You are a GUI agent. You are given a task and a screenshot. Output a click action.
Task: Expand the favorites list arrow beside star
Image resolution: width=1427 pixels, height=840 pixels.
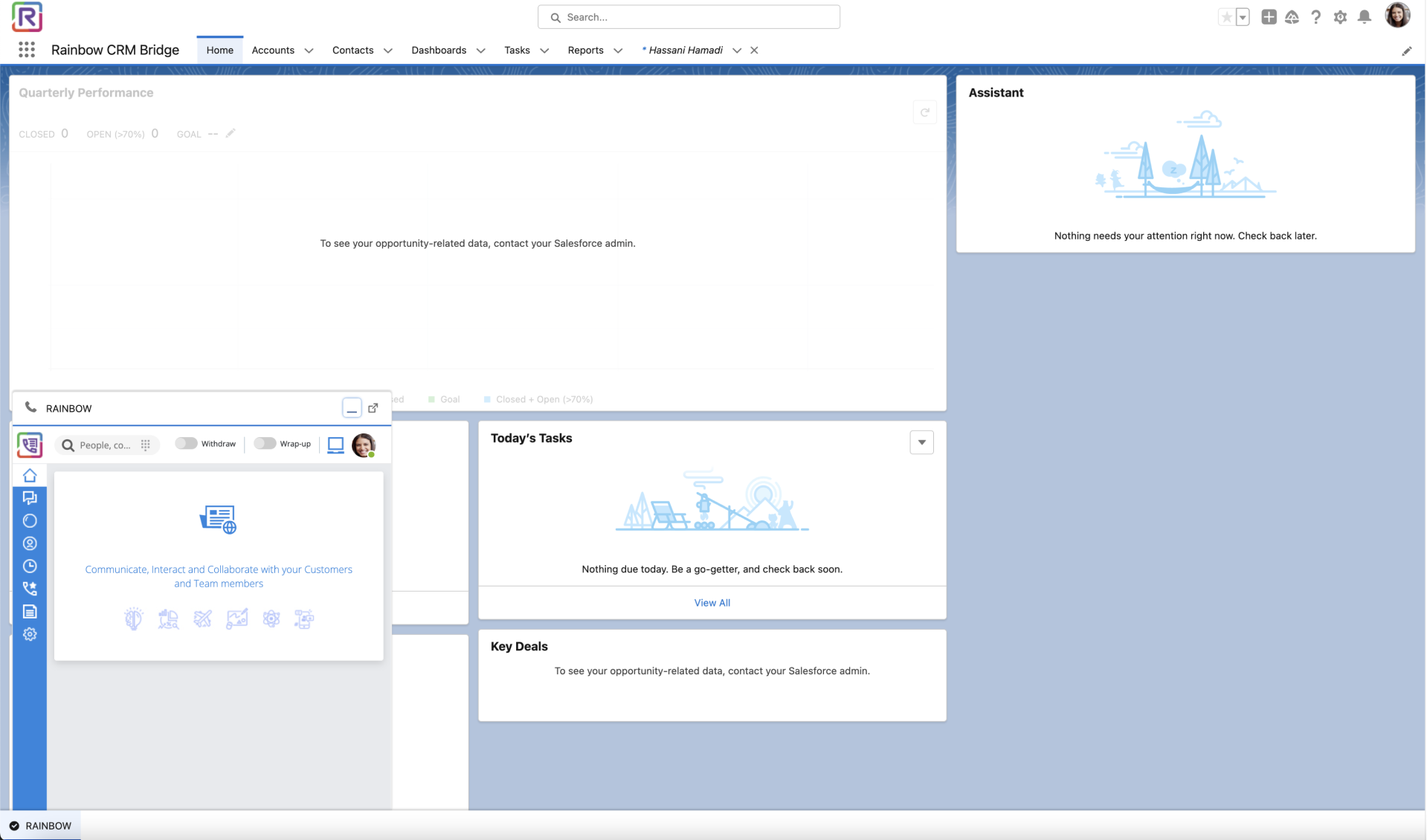(1243, 17)
